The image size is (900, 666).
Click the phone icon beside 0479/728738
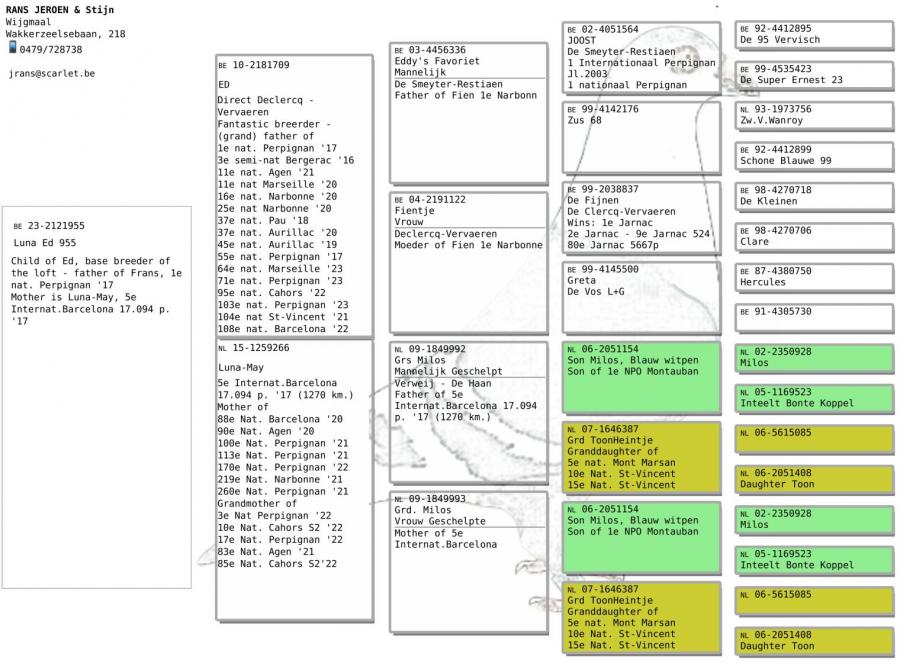12,48
